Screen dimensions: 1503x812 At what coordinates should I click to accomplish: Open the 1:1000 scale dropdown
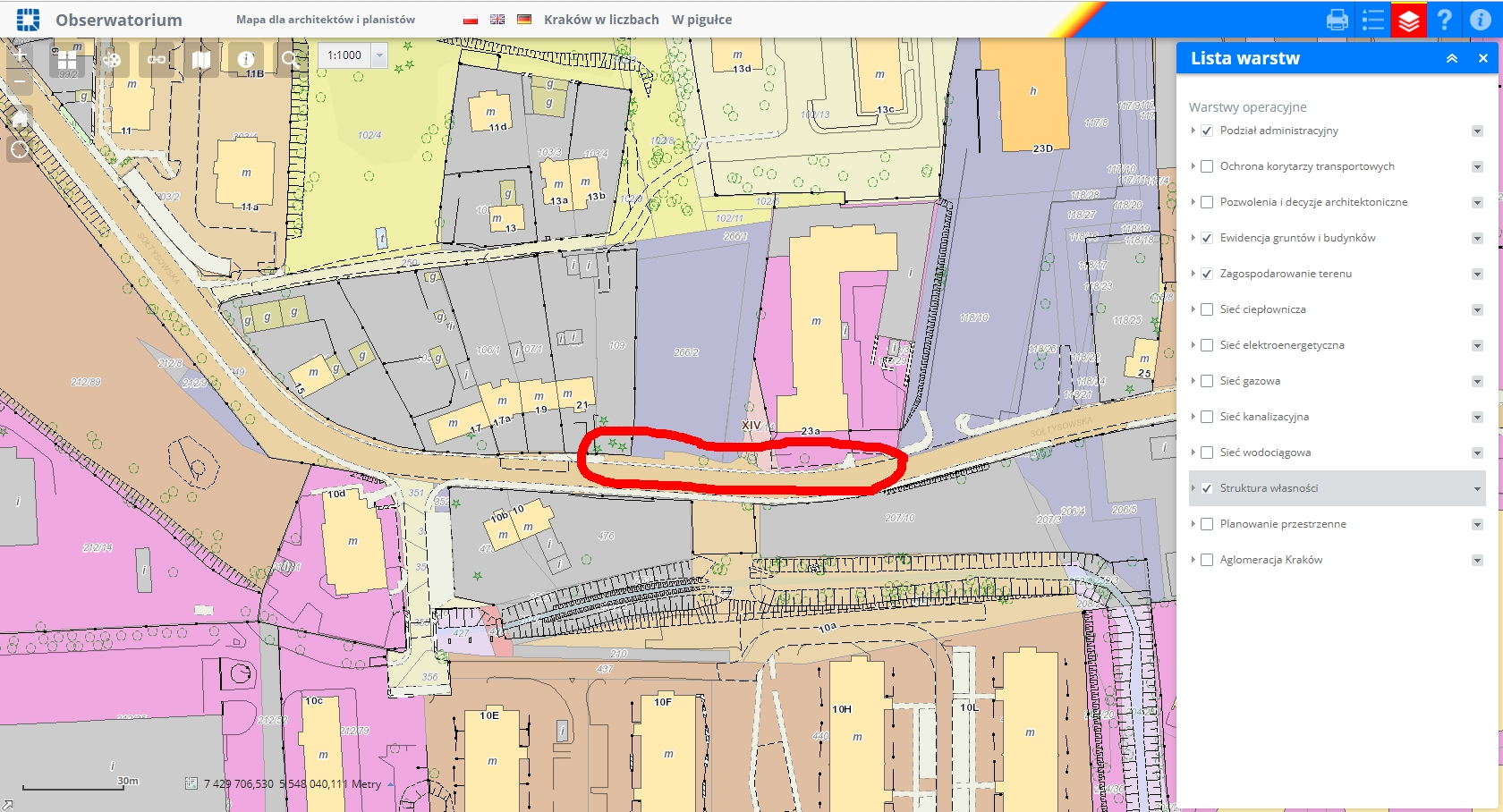point(379,55)
